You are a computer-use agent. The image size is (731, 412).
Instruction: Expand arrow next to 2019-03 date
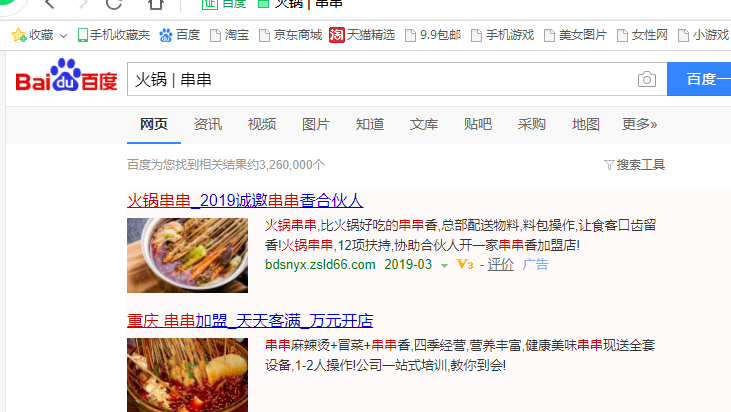pyautogui.click(x=444, y=265)
